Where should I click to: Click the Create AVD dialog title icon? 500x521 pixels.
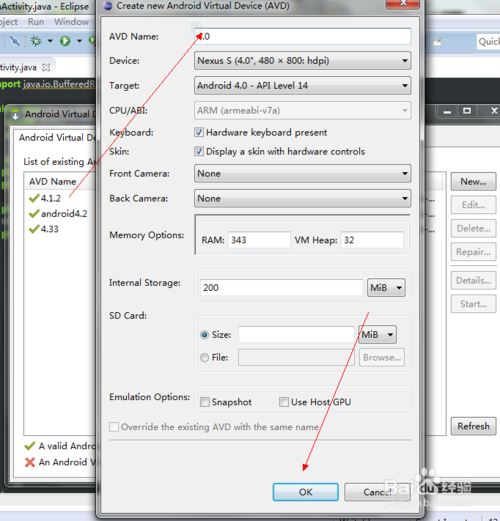click(107, 6)
